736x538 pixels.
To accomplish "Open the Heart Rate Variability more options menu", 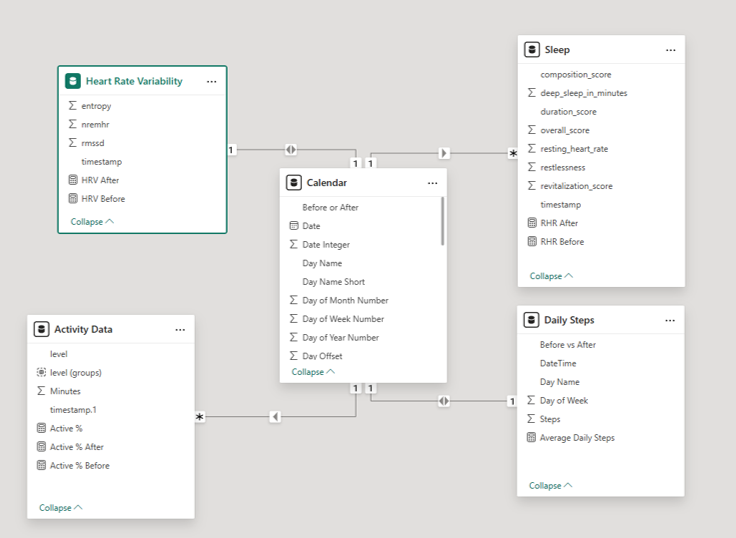I will coord(212,82).
